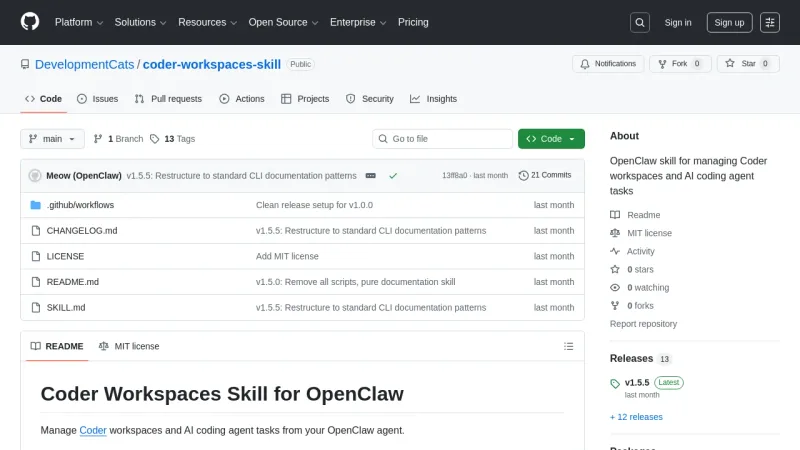Open commit 'v1.5.0: Remove all scripts, pure documentation skill'
Screen dimensions: 800x450
click(x=356, y=282)
